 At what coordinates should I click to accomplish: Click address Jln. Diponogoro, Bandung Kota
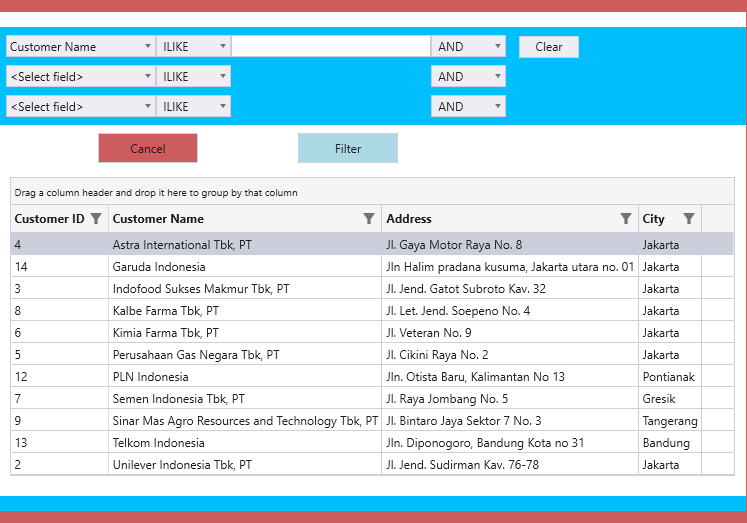[x=485, y=443]
